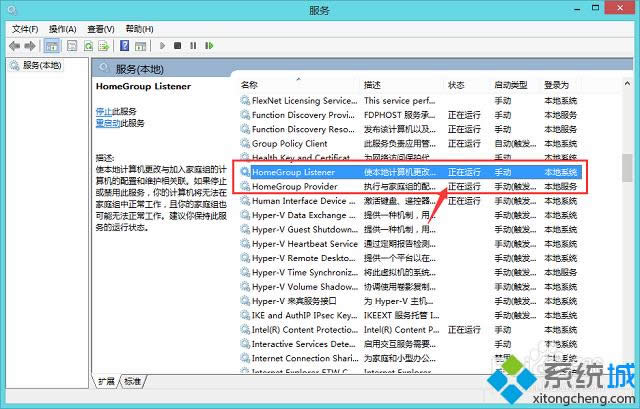This screenshot has height=409, width=640.
Task: Click the Back arrow in the toolbar
Action: (14, 46)
